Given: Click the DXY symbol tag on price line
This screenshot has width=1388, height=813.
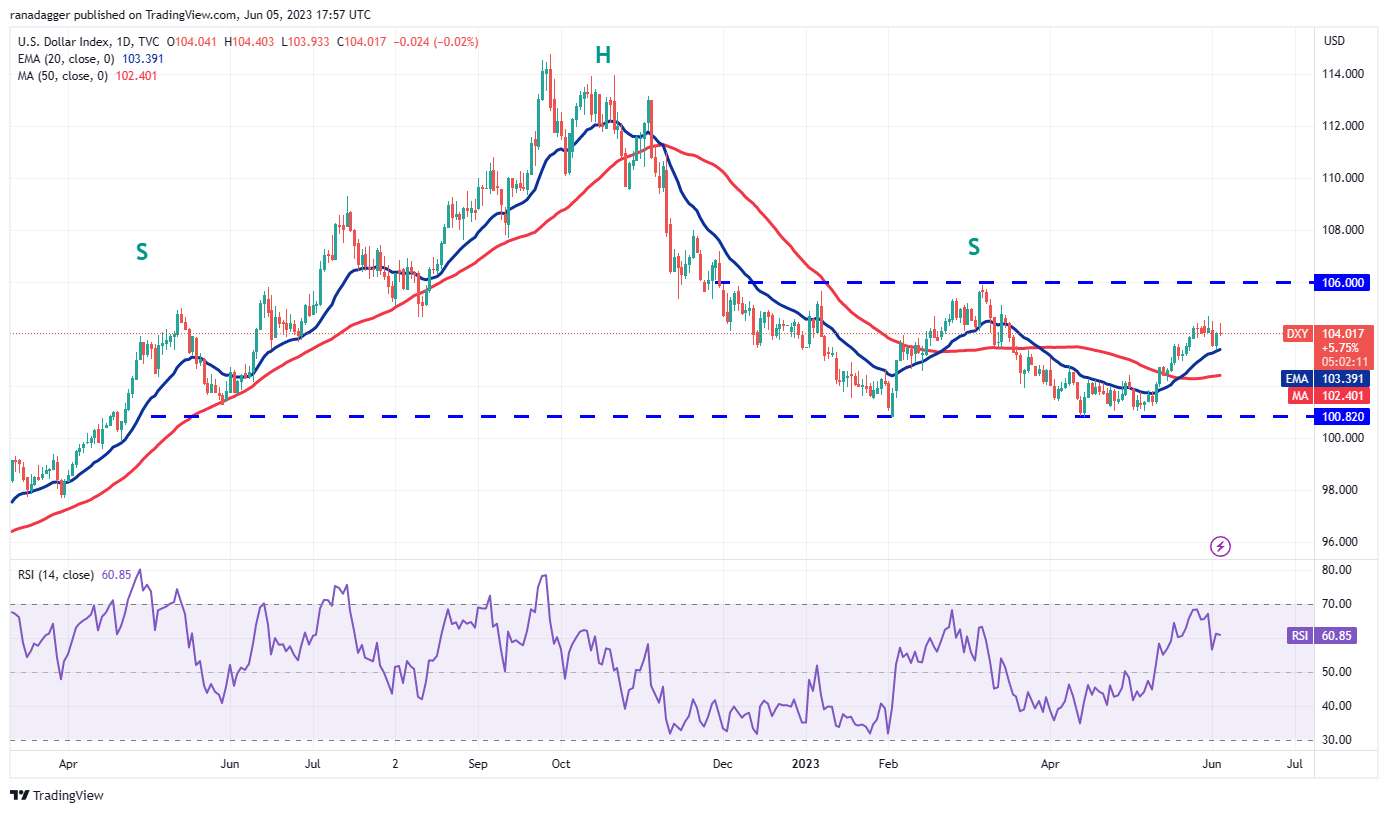Looking at the screenshot, I should coord(1296,334).
